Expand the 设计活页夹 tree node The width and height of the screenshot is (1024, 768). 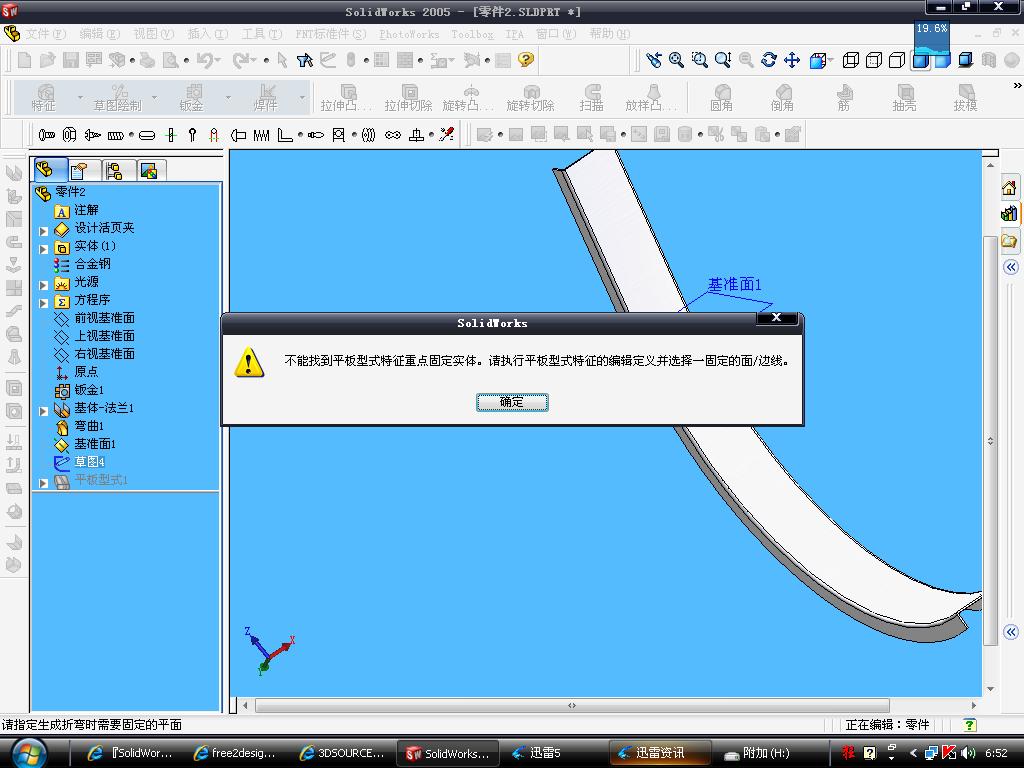click(x=43, y=231)
